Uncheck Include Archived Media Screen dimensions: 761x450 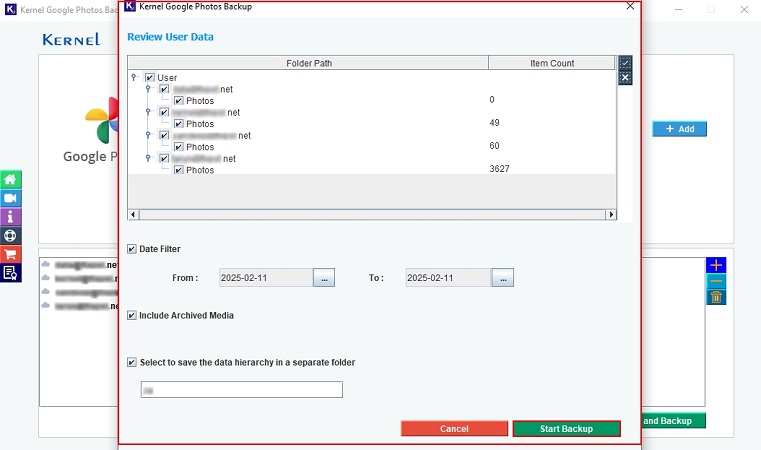(132, 316)
